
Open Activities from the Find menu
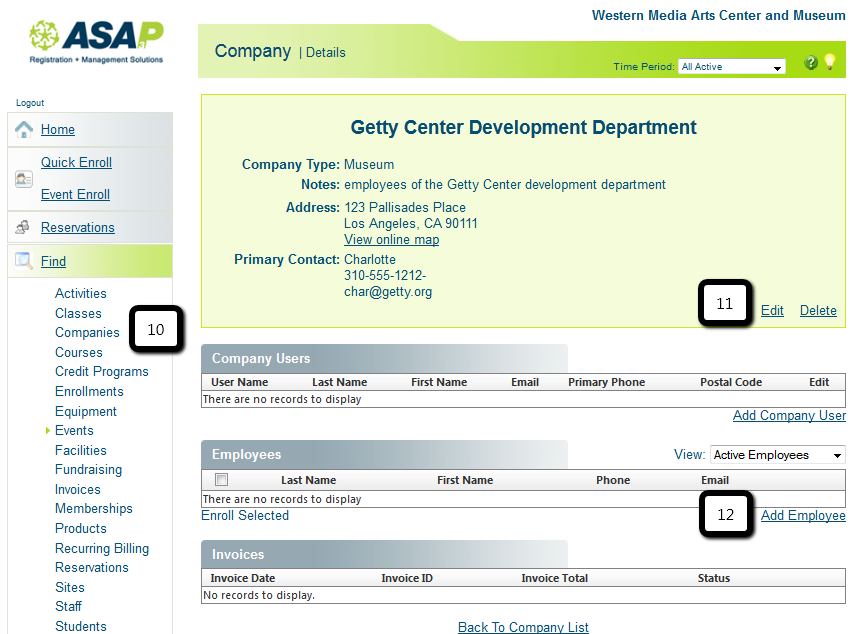click(80, 293)
